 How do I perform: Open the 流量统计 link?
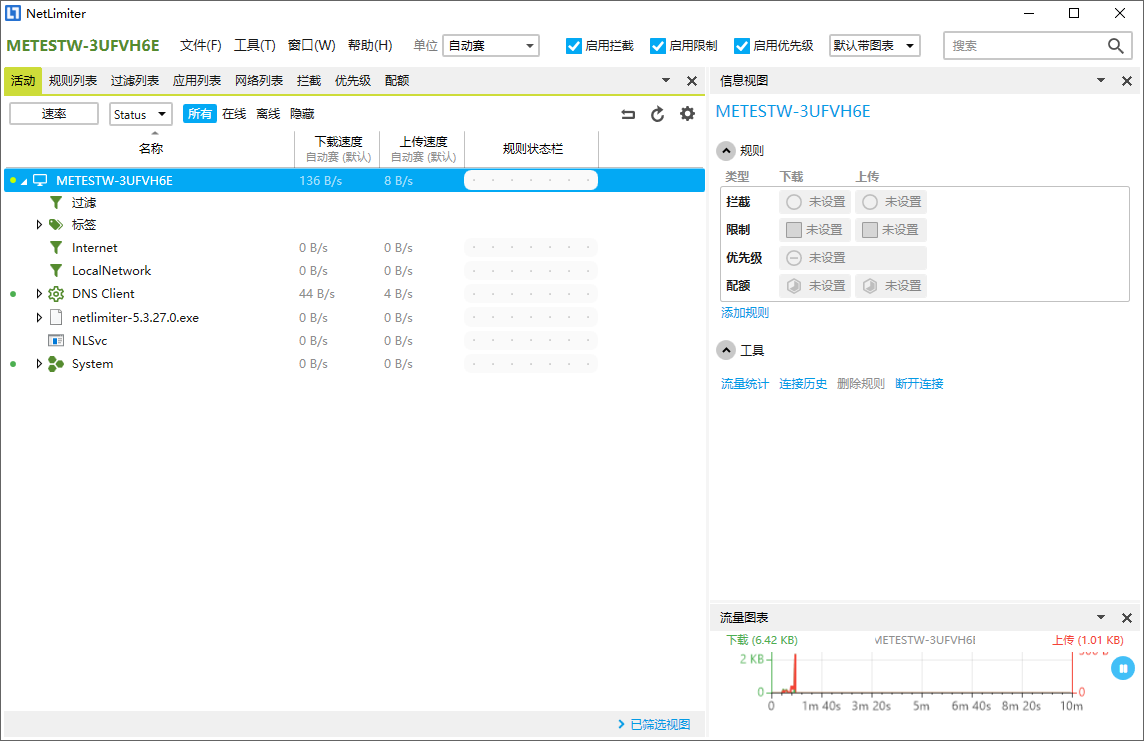[x=745, y=384]
